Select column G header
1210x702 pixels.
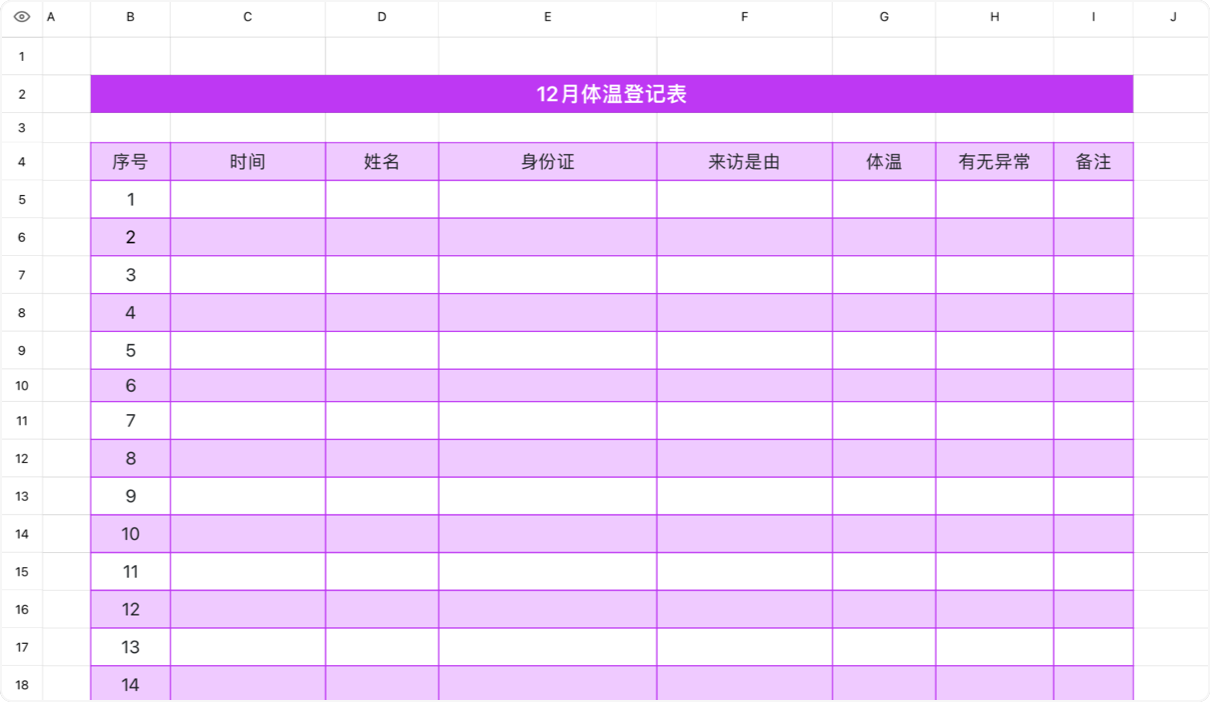pyautogui.click(x=884, y=17)
